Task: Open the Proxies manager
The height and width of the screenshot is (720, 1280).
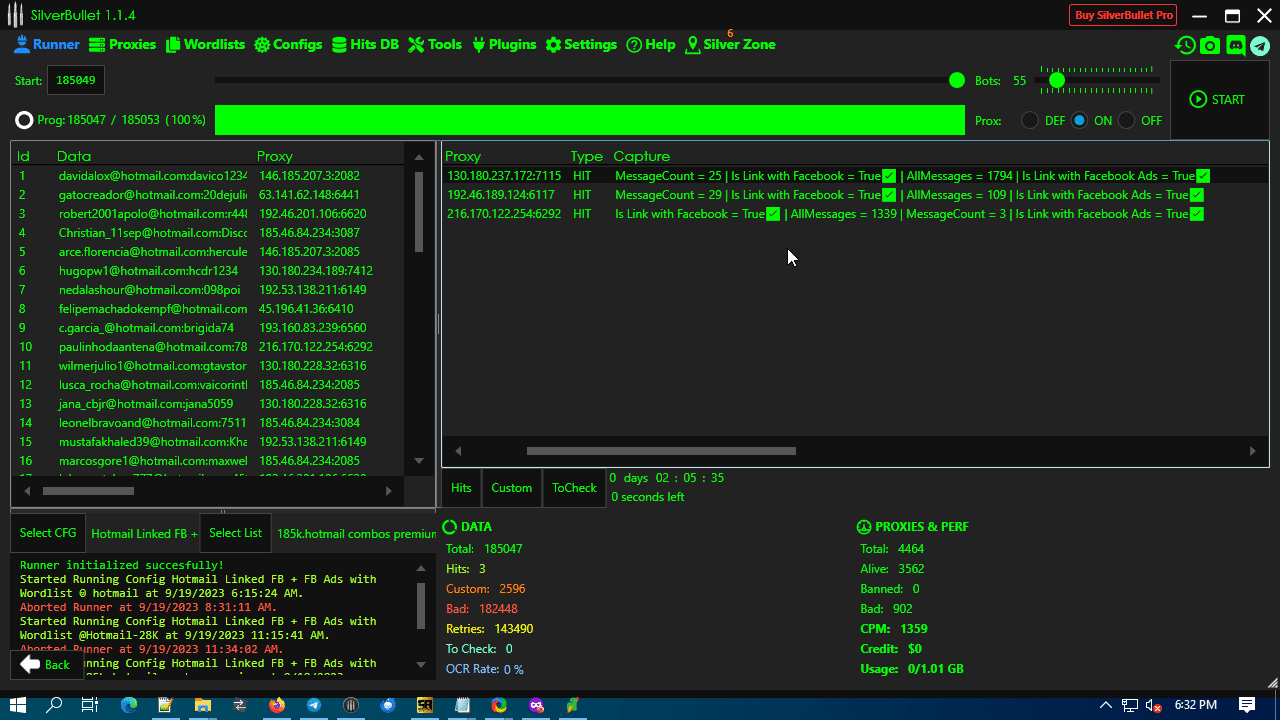Action: pos(122,44)
